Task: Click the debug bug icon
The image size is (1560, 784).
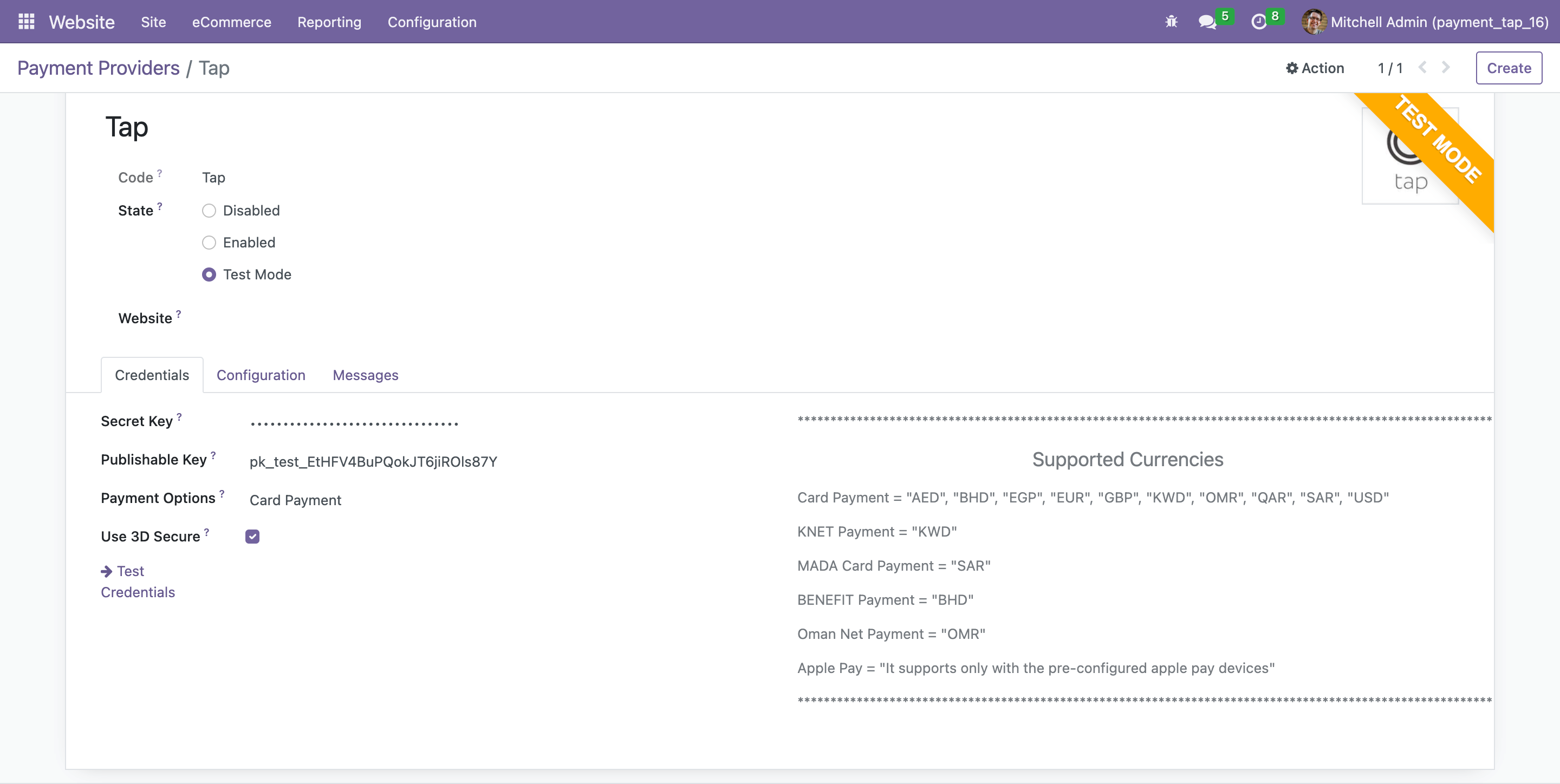Action: coord(1171,22)
